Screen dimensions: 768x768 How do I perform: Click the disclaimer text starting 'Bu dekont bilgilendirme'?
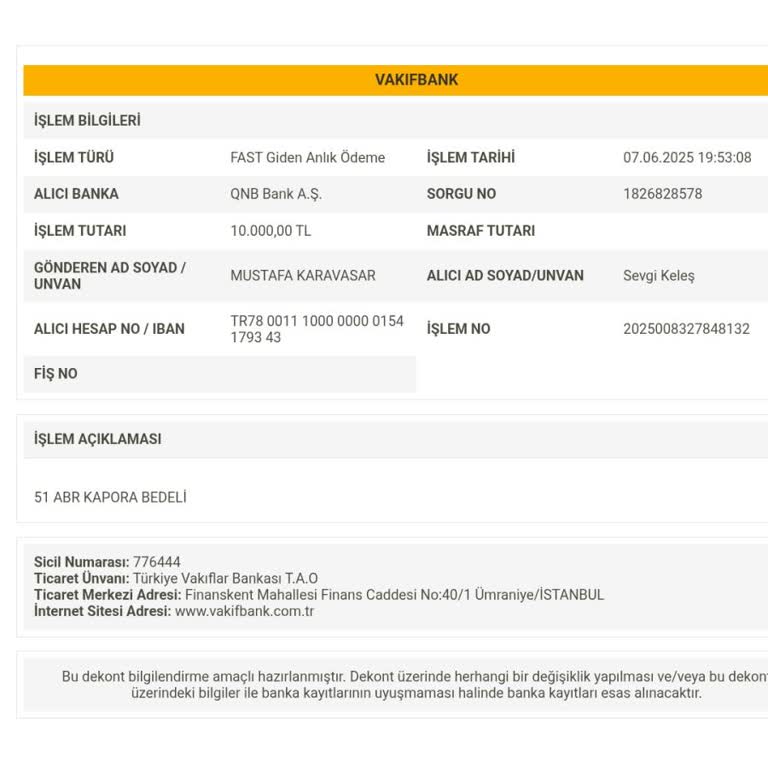click(x=415, y=685)
